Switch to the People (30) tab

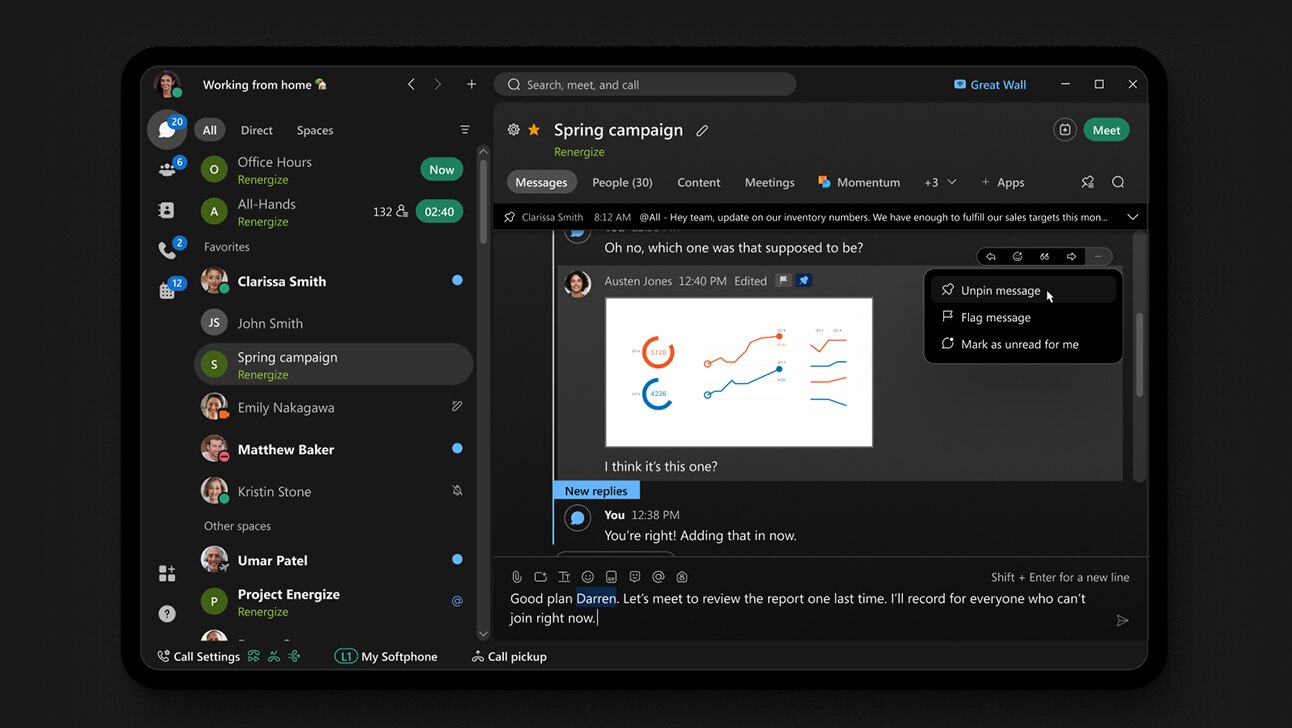click(622, 182)
